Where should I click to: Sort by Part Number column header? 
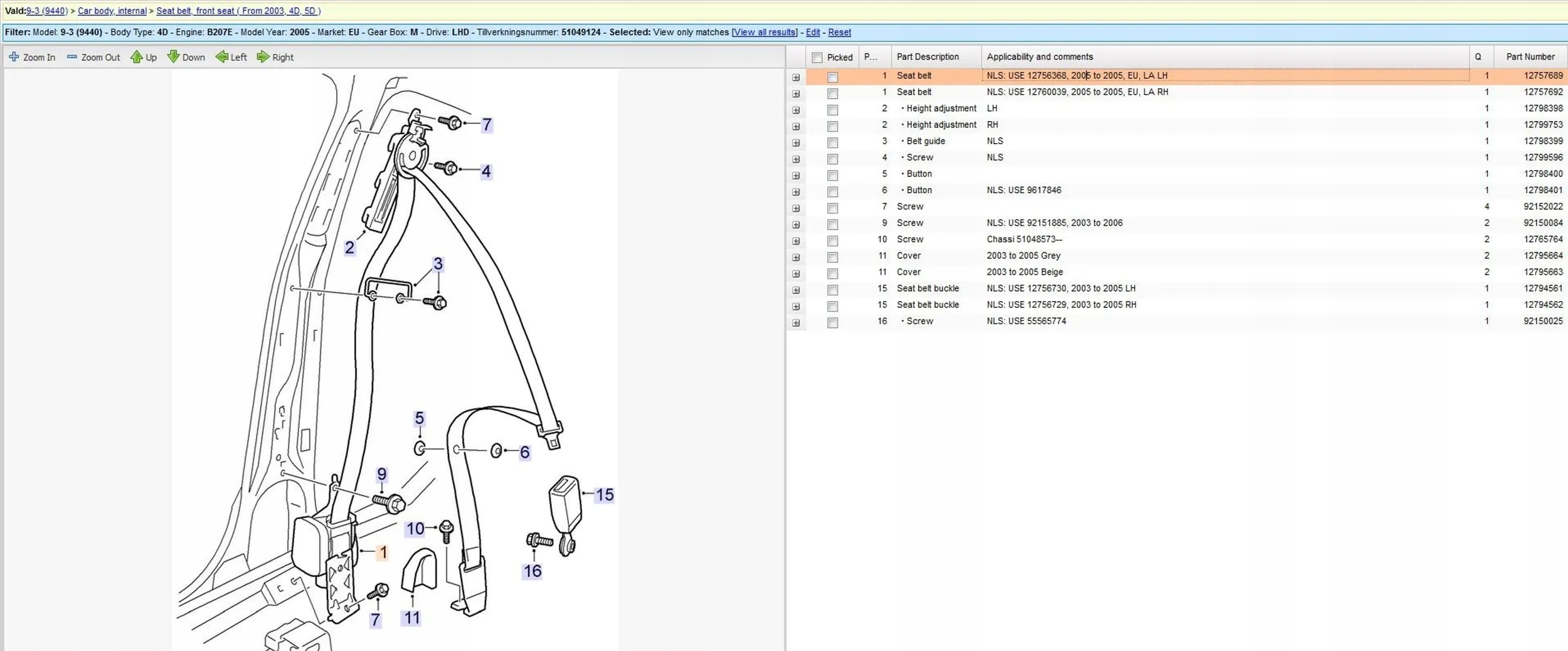tap(1530, 56)
